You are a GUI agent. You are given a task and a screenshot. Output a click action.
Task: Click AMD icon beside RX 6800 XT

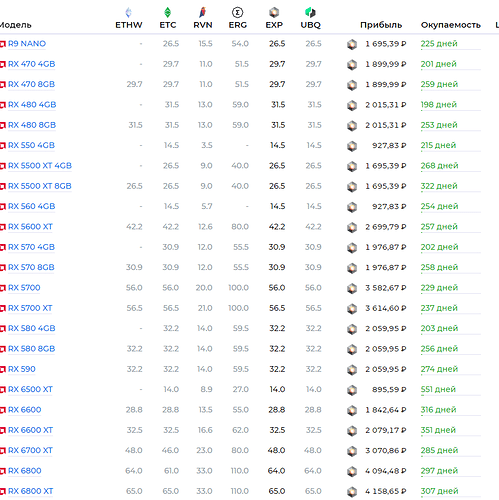tap(3, 491)
